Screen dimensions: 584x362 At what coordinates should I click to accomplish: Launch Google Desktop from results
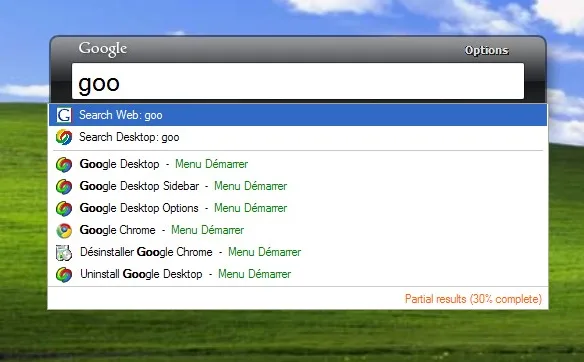coord(298,164)
